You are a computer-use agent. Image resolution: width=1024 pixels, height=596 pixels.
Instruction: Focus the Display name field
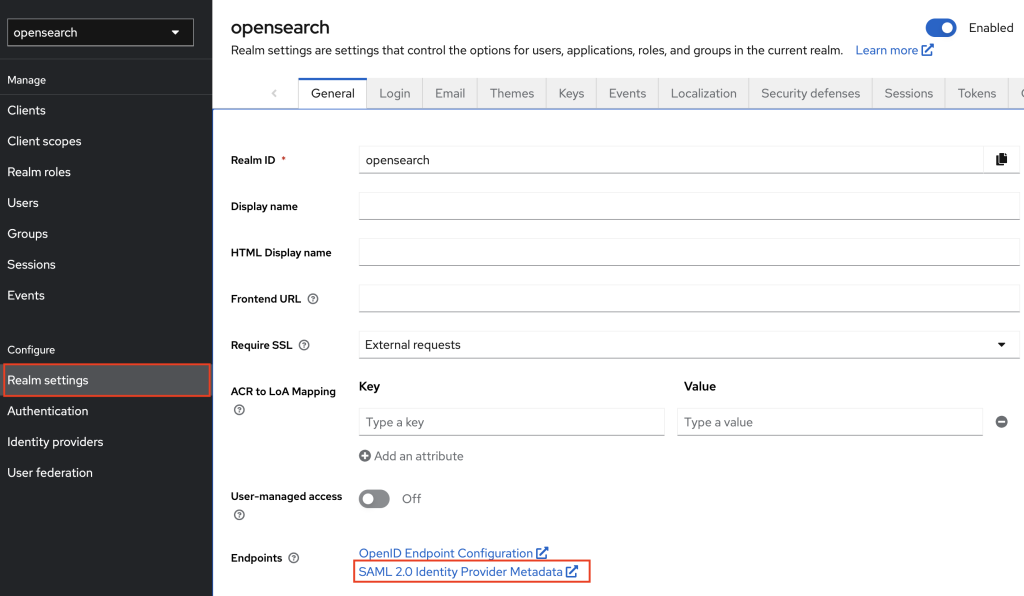(x=689, y=206)
